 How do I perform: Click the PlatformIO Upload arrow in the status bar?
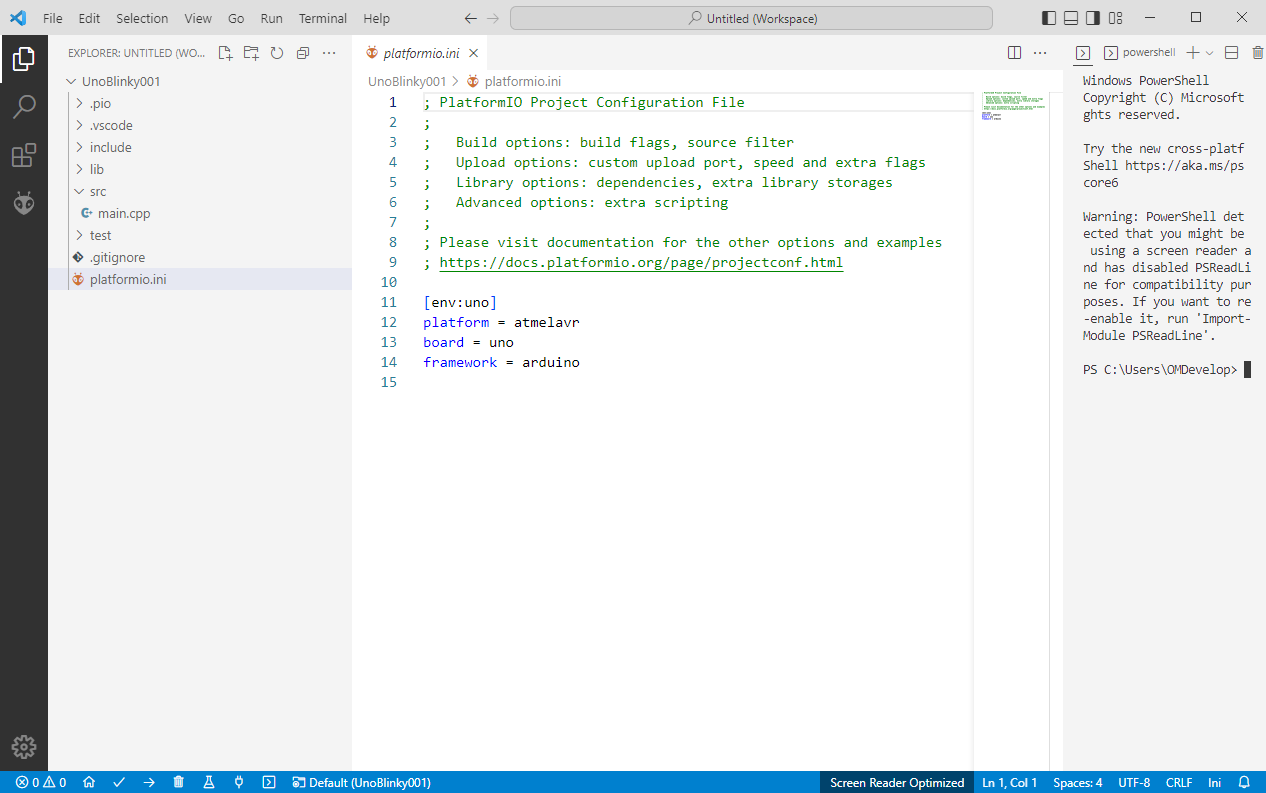click(149, 783)
